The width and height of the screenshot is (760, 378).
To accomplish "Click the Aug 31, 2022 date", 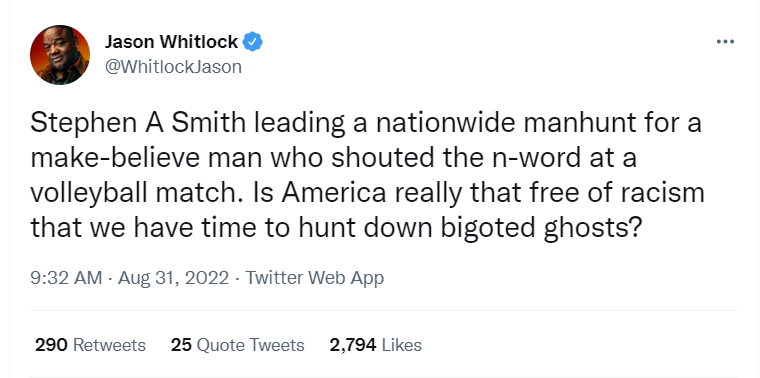I will pos(173,278).
